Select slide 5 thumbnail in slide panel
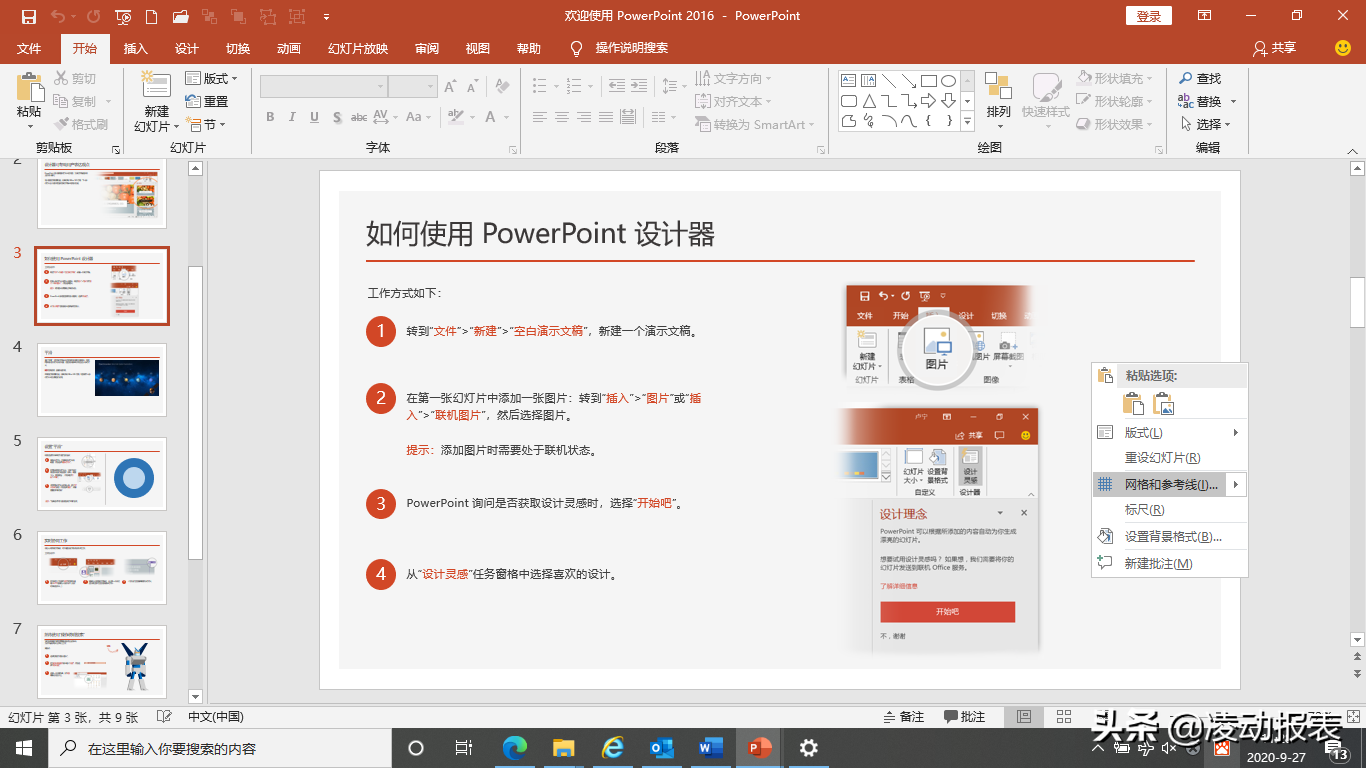This screenshot has width=1366, height=768. 102,474
